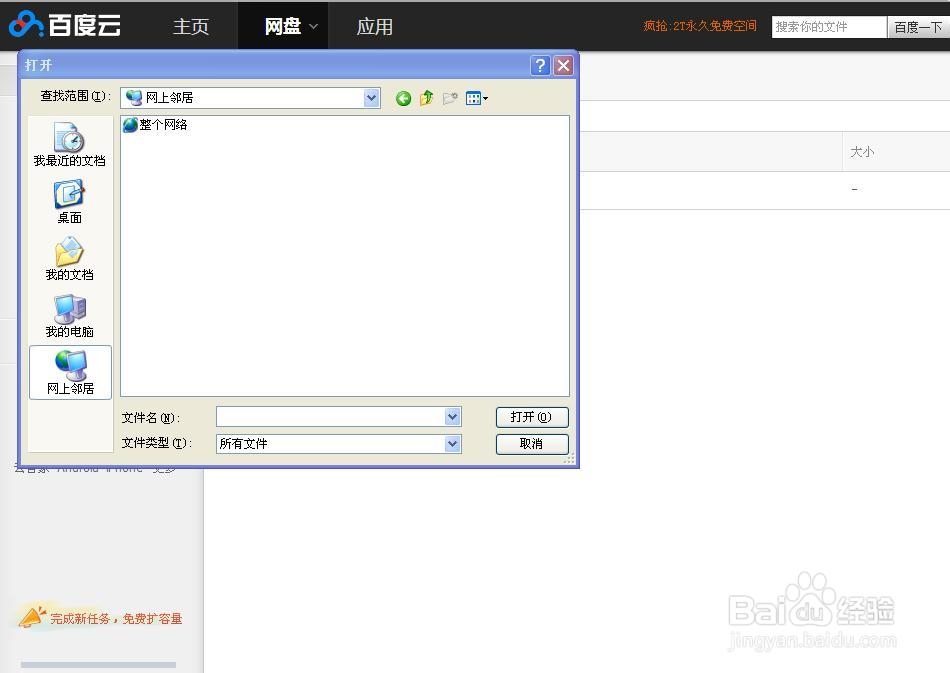Click the Back navigation icon in the dialog
The image size is (950, 673).
(403, 97)
